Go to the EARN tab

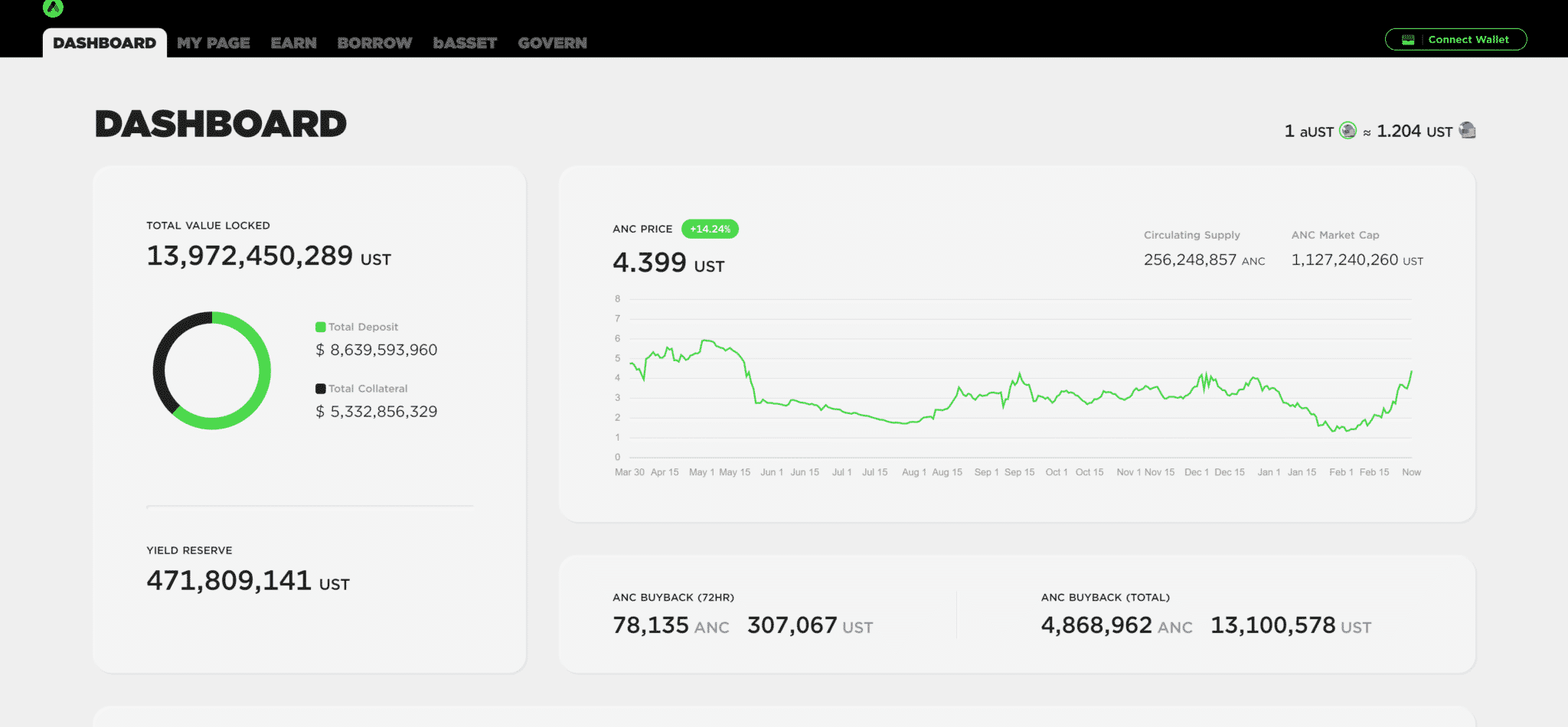point(293,43)
